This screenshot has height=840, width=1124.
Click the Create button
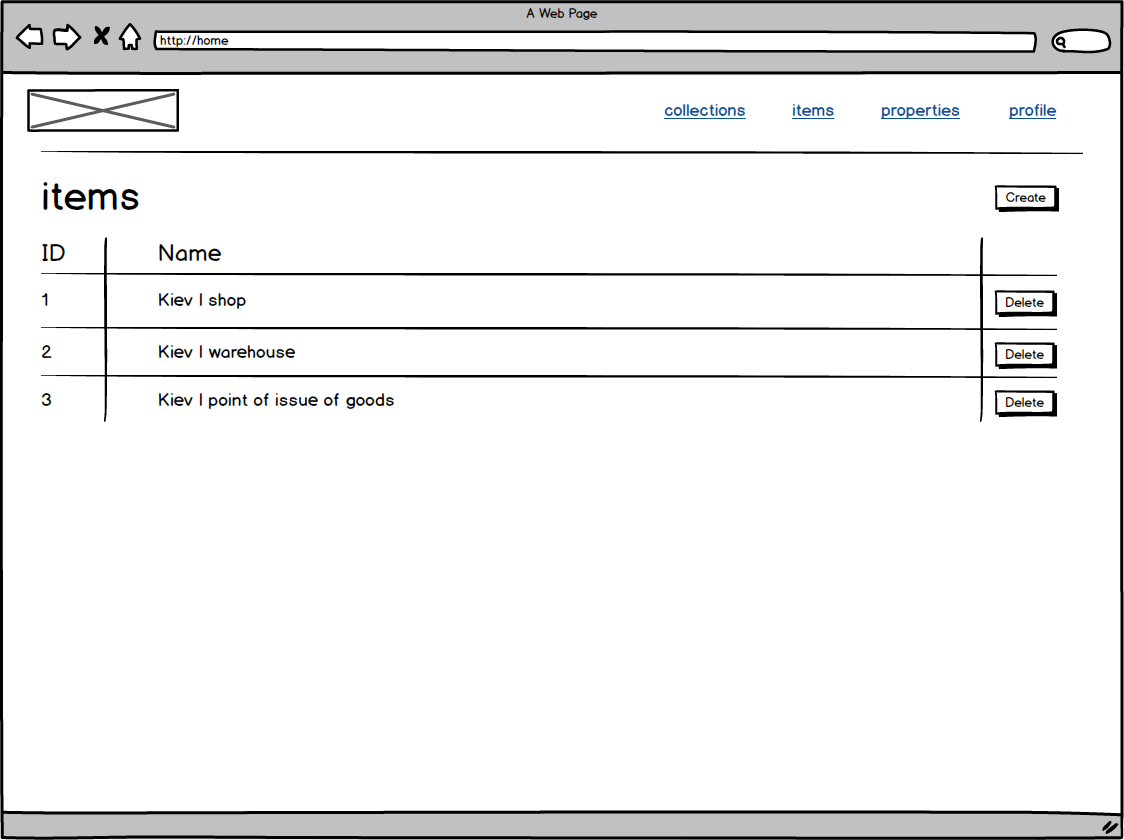1027,198
